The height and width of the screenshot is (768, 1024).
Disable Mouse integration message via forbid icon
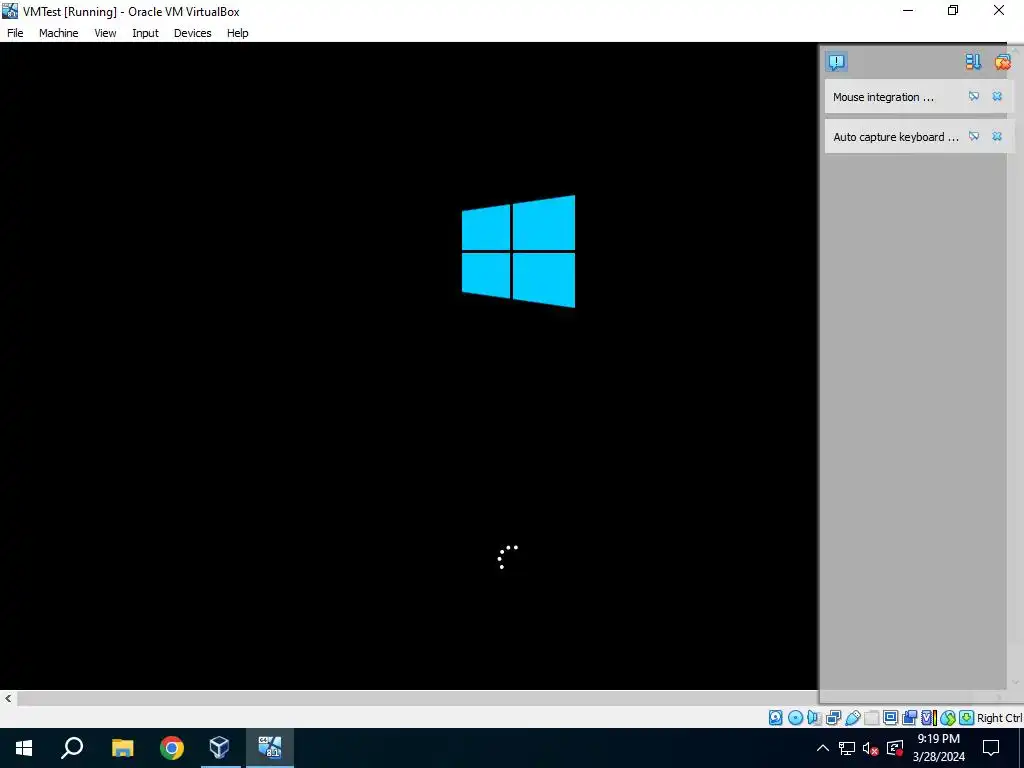[974, 96]
